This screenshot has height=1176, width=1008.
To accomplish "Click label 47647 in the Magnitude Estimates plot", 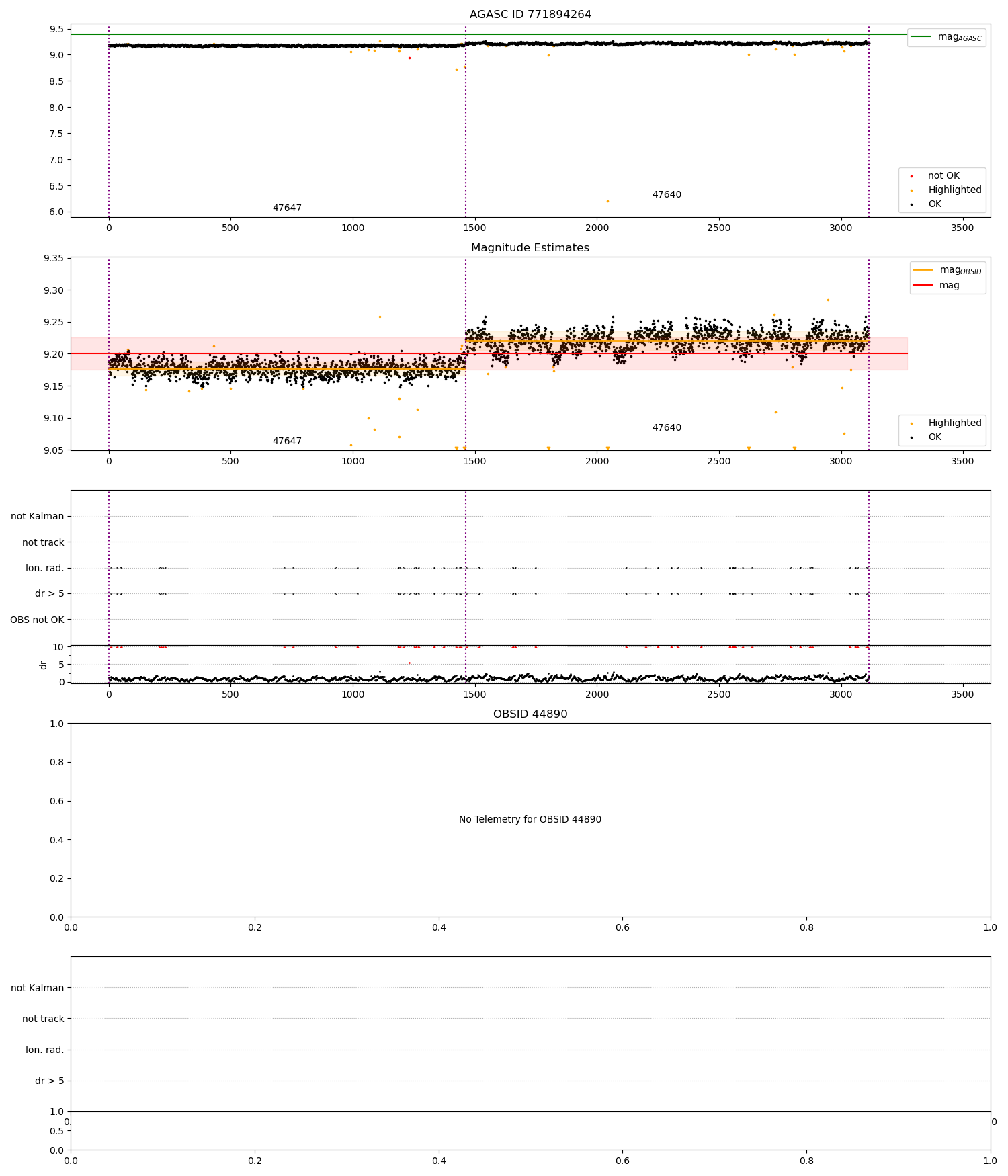I will [x=287, y=442].
